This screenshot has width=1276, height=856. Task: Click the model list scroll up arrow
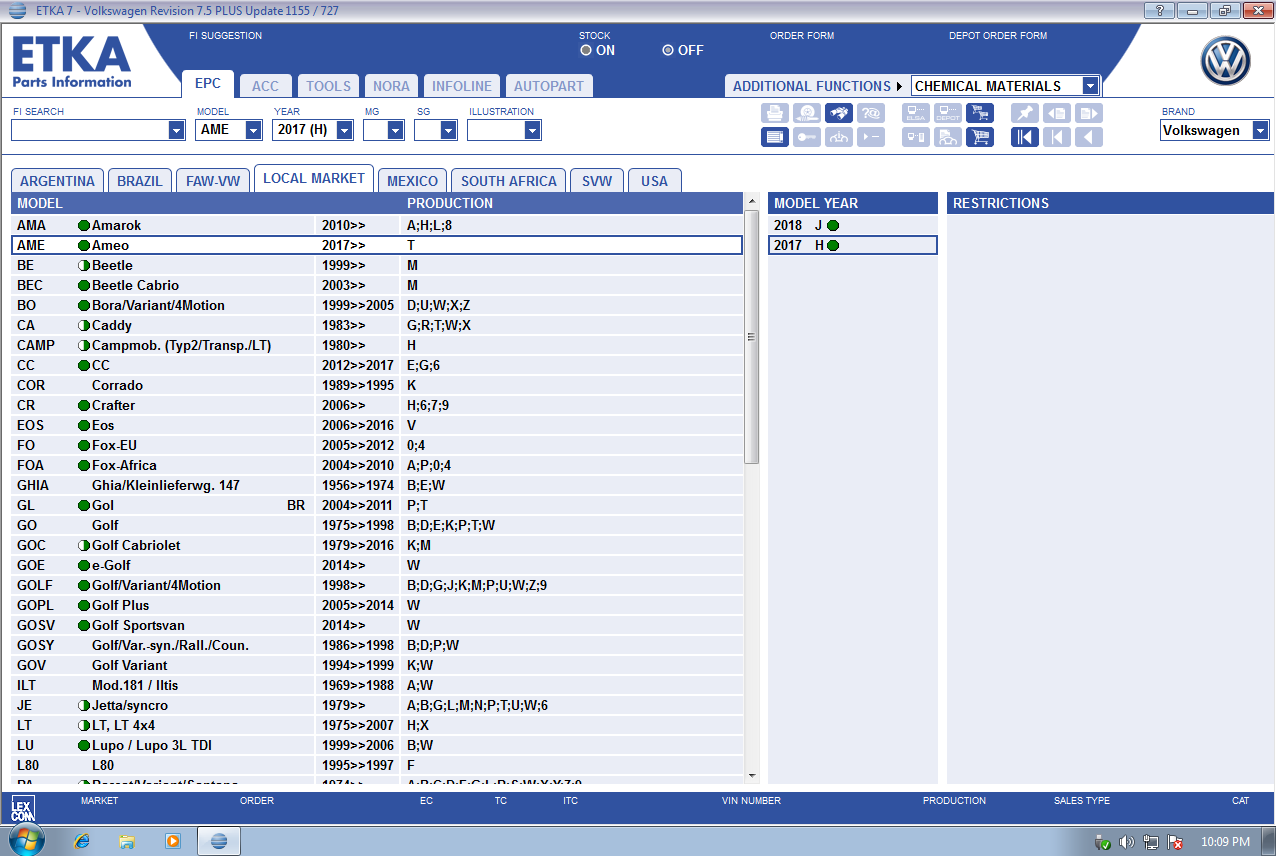coord(752,203)
